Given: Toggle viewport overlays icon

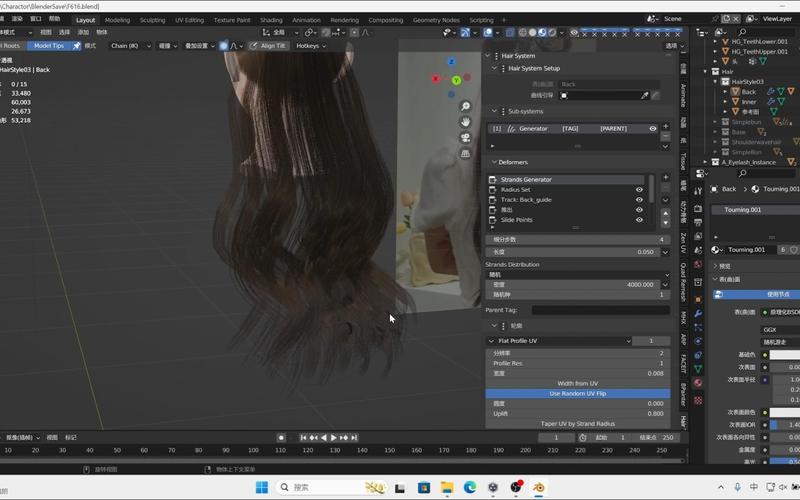Looking at the screenshot, I should 488,33.
